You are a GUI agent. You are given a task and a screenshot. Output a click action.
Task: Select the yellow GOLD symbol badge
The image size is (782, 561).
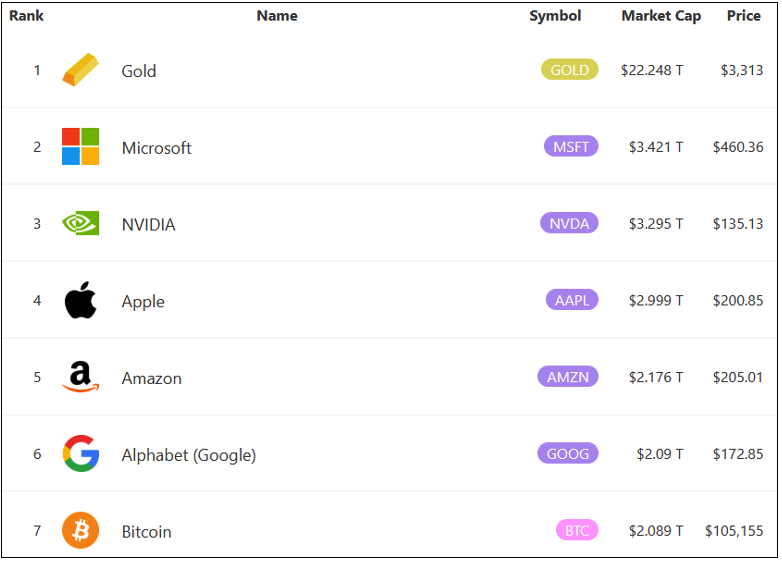click(x=570, y=70)
